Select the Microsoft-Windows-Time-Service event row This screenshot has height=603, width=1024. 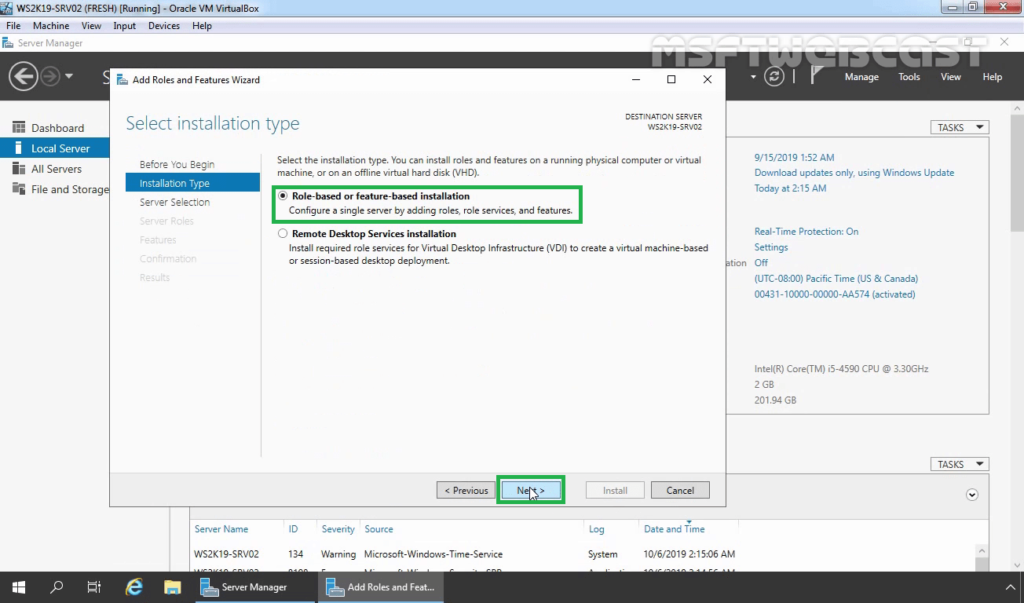coord(583,554)
